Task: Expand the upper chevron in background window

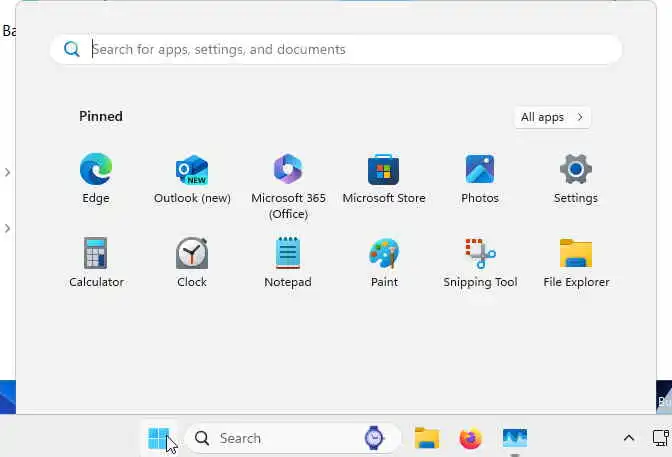Action: pyautogui.click(x=7, y=172)
